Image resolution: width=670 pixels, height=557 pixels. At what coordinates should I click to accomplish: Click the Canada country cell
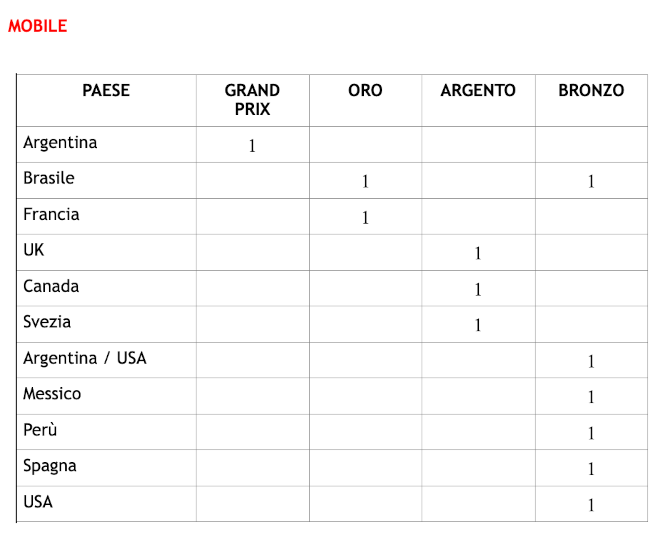106,288
